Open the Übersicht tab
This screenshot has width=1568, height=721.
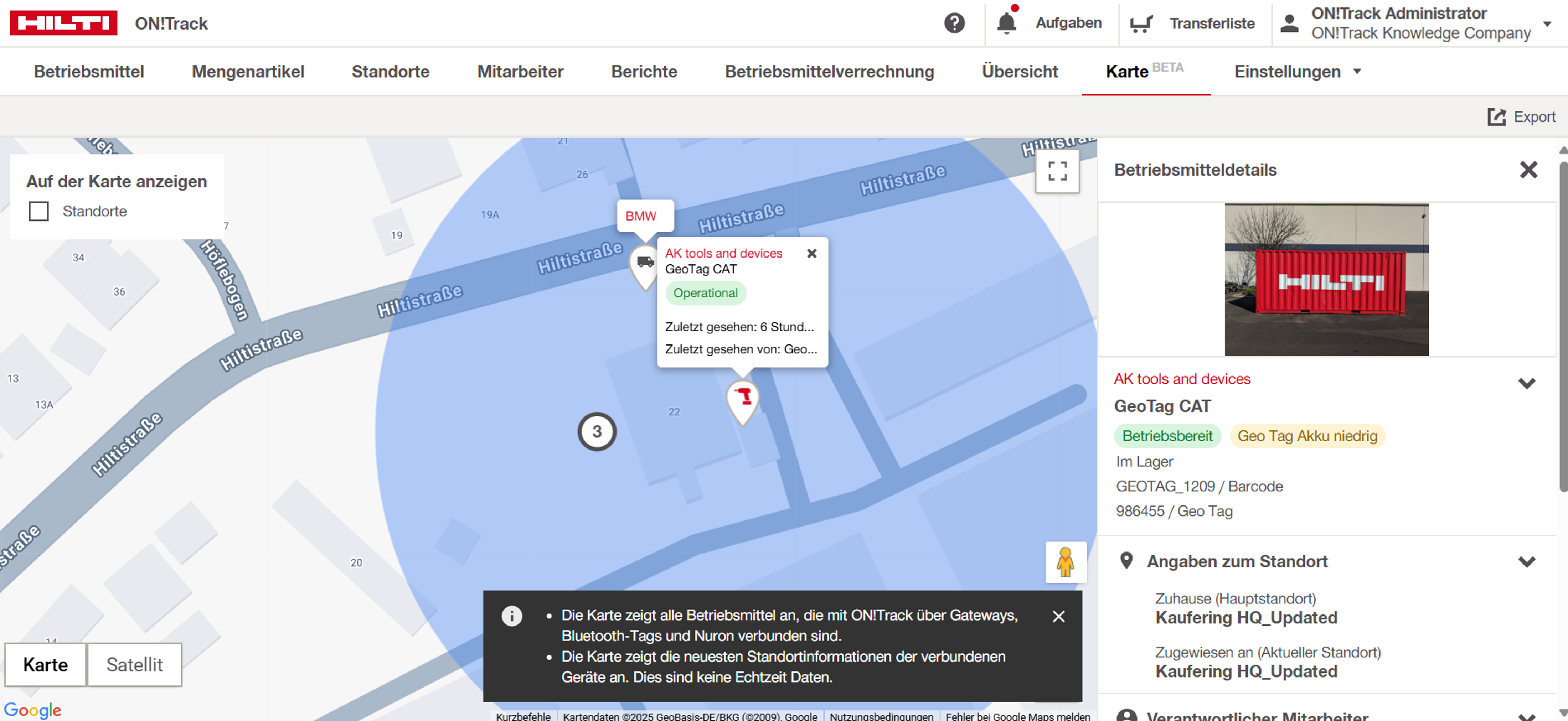coord(1020,71)
